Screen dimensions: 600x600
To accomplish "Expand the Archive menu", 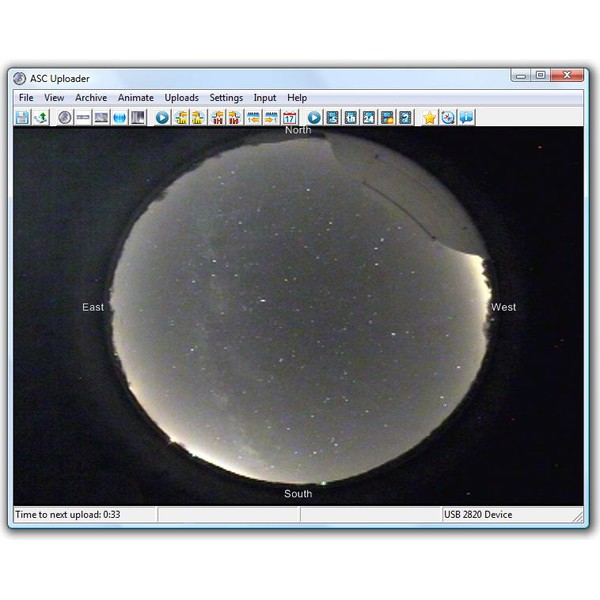I will (x=91, y=98).
